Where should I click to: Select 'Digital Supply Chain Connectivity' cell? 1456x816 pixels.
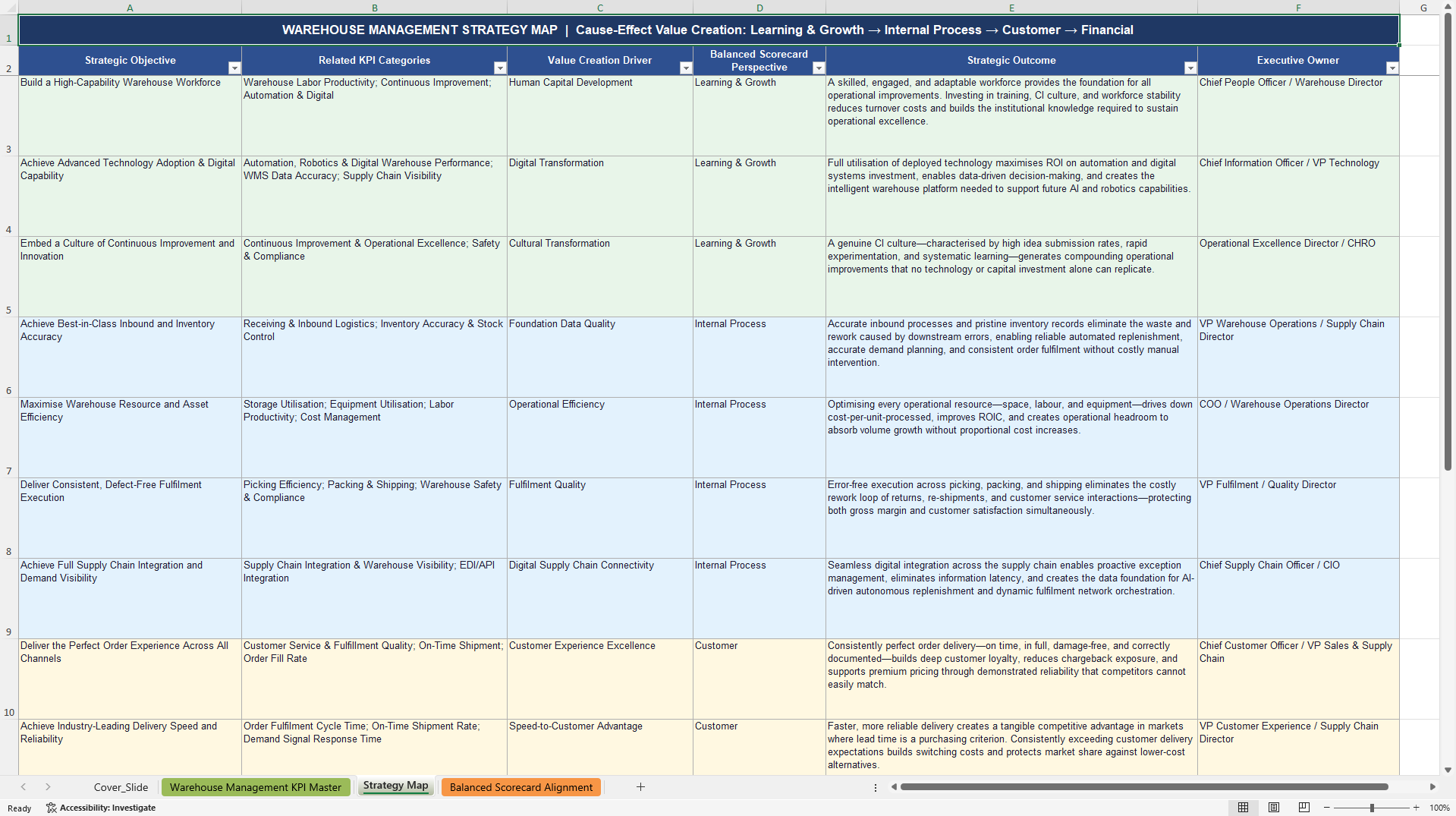click(x=599, y=599)
